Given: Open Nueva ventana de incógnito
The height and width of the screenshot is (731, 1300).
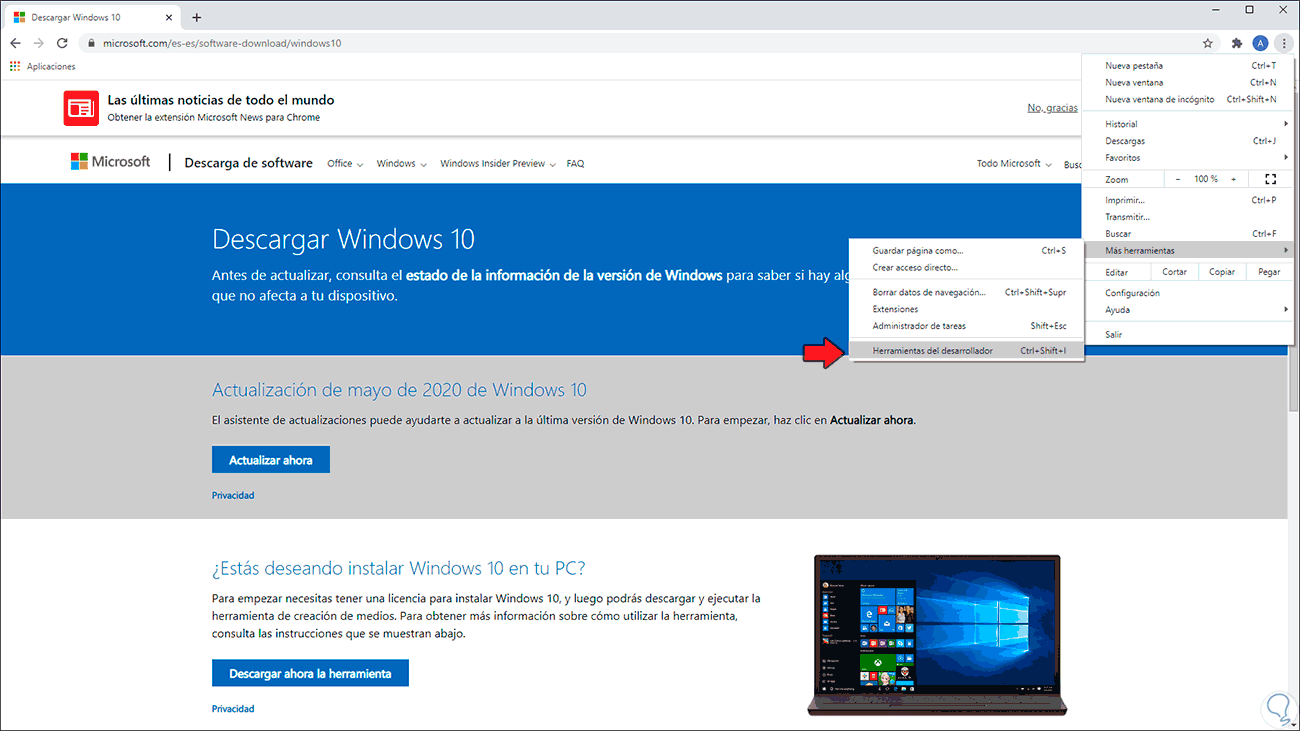Looking at the screenshot, I should coord(1188,99).
